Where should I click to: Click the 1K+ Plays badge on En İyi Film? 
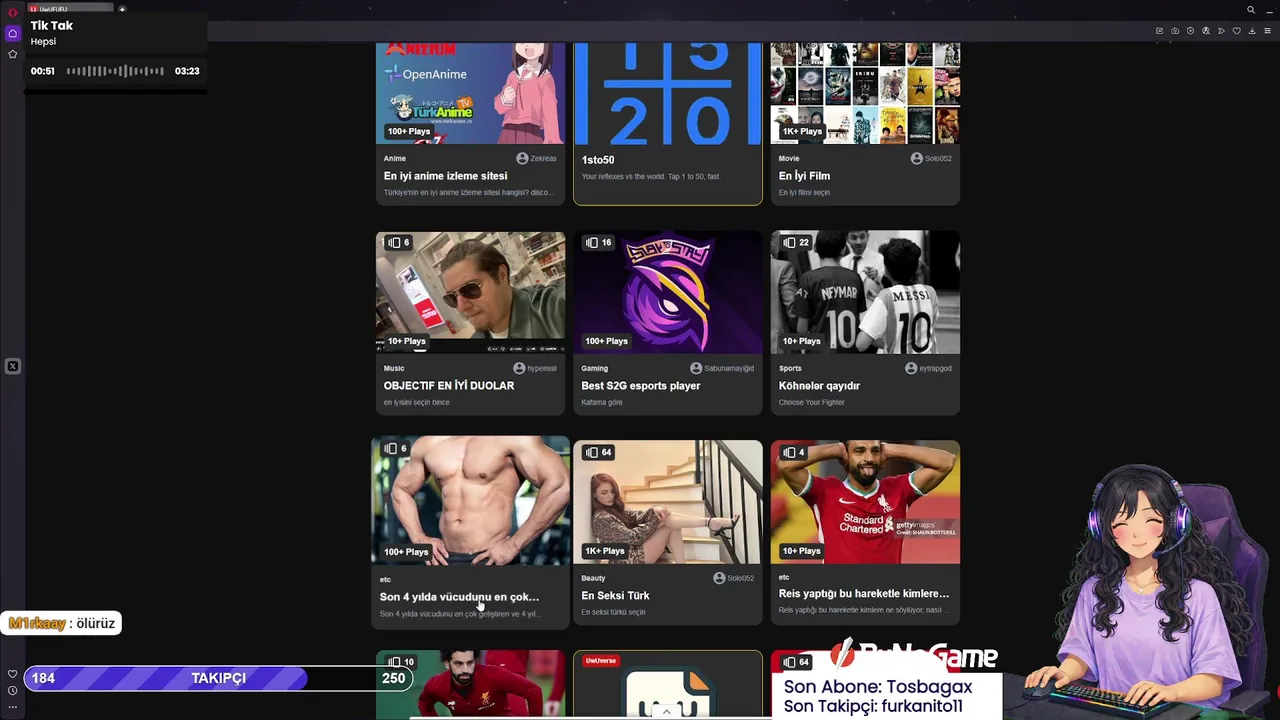(x=802, y=131)
